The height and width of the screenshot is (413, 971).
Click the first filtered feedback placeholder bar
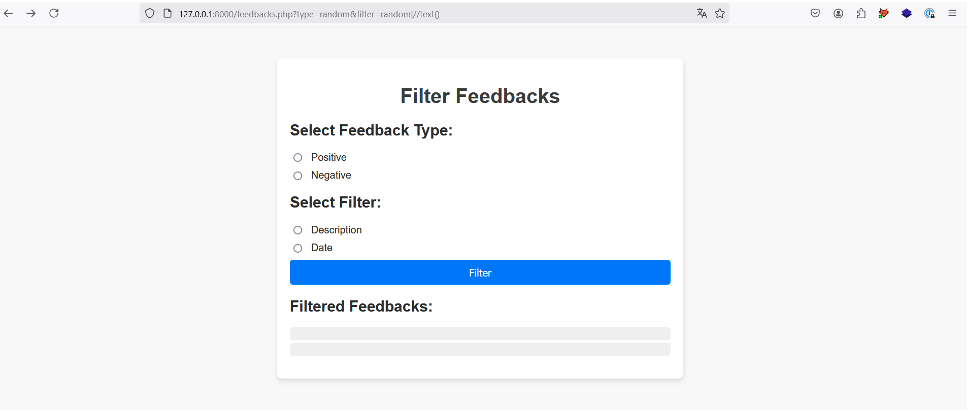coord(480,333)
